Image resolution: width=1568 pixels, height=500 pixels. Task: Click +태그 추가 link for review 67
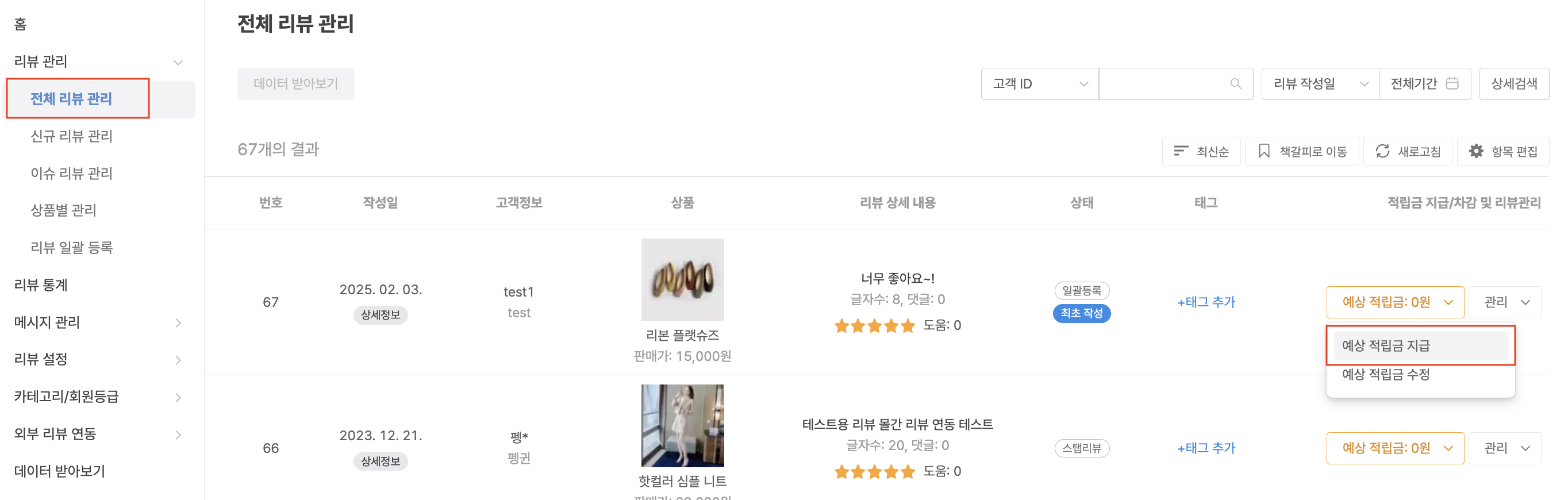point(1205,302)
